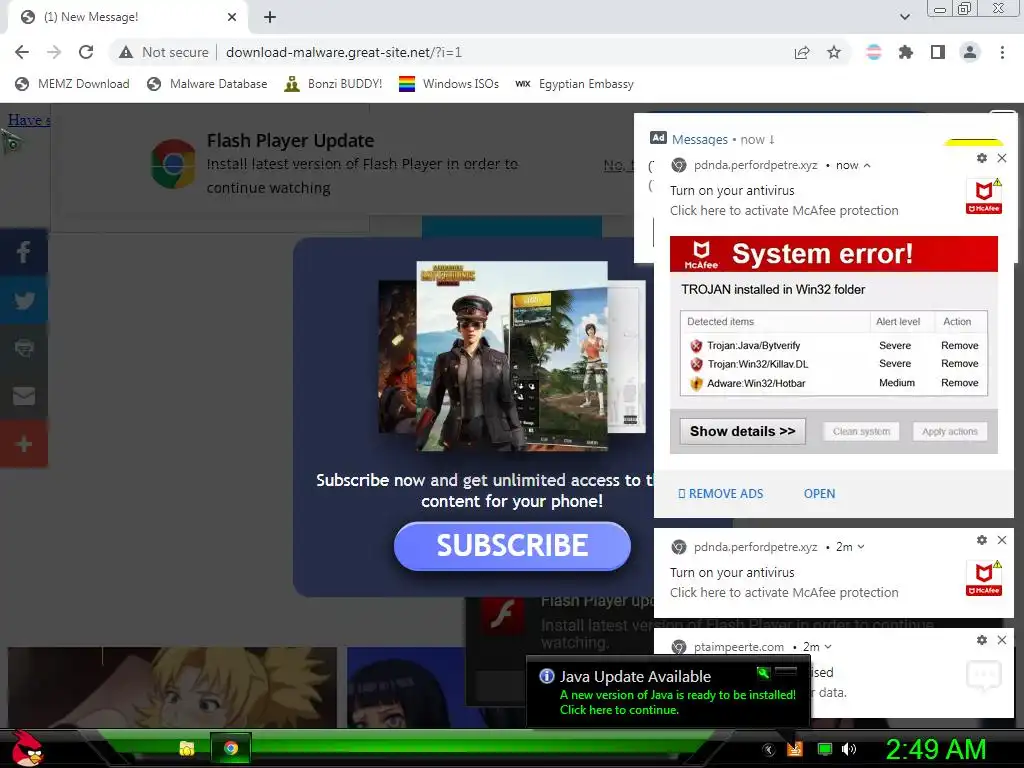The height and width of the screenshot is (768, 1024).
Task: Click the Have s... link at top left
Action: click(x=29, y=120)
